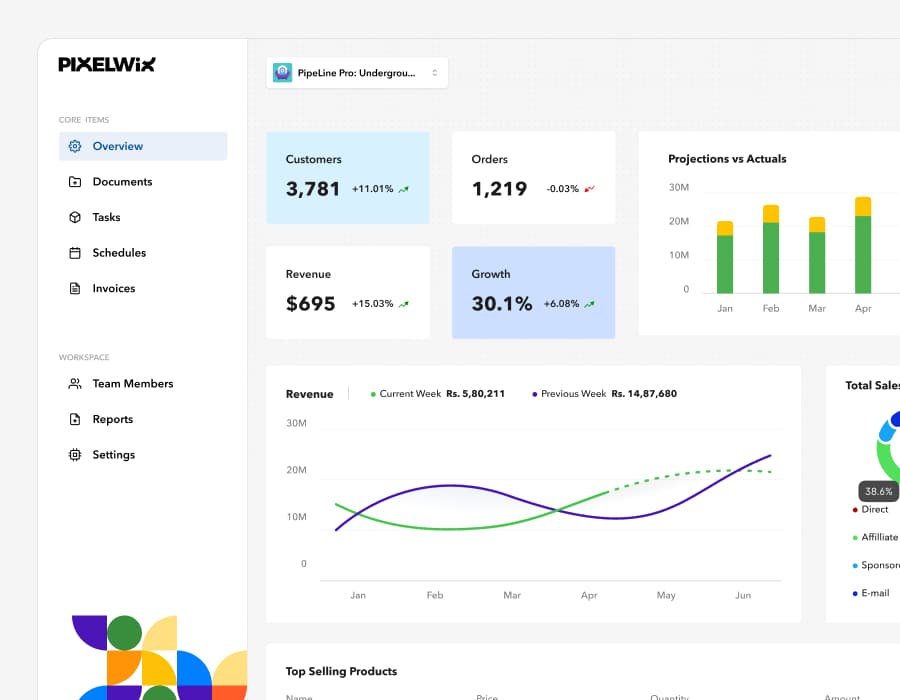Viewport: 900px width, 700px height.
Task: Click the WORKSPACE section label
Action: [x=84, y=357]
